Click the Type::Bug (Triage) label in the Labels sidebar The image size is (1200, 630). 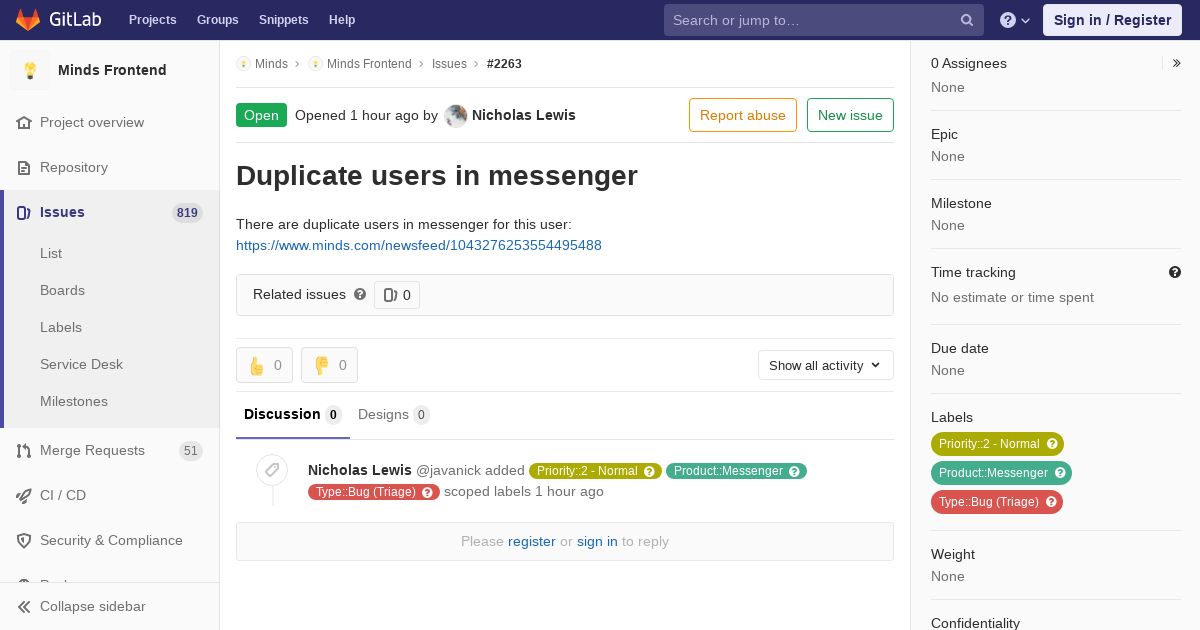997,502
